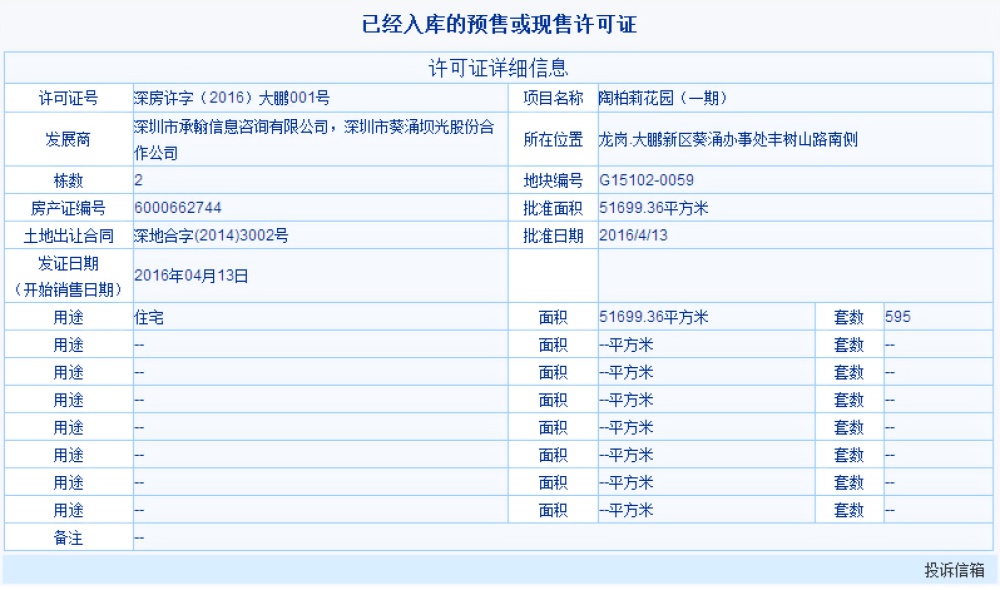The image size is (1000, 590).
Task: Click the location 龙岗.大鹏新区葵涌办事处丰树山路南侧
Action: click(x=694, y=139)
